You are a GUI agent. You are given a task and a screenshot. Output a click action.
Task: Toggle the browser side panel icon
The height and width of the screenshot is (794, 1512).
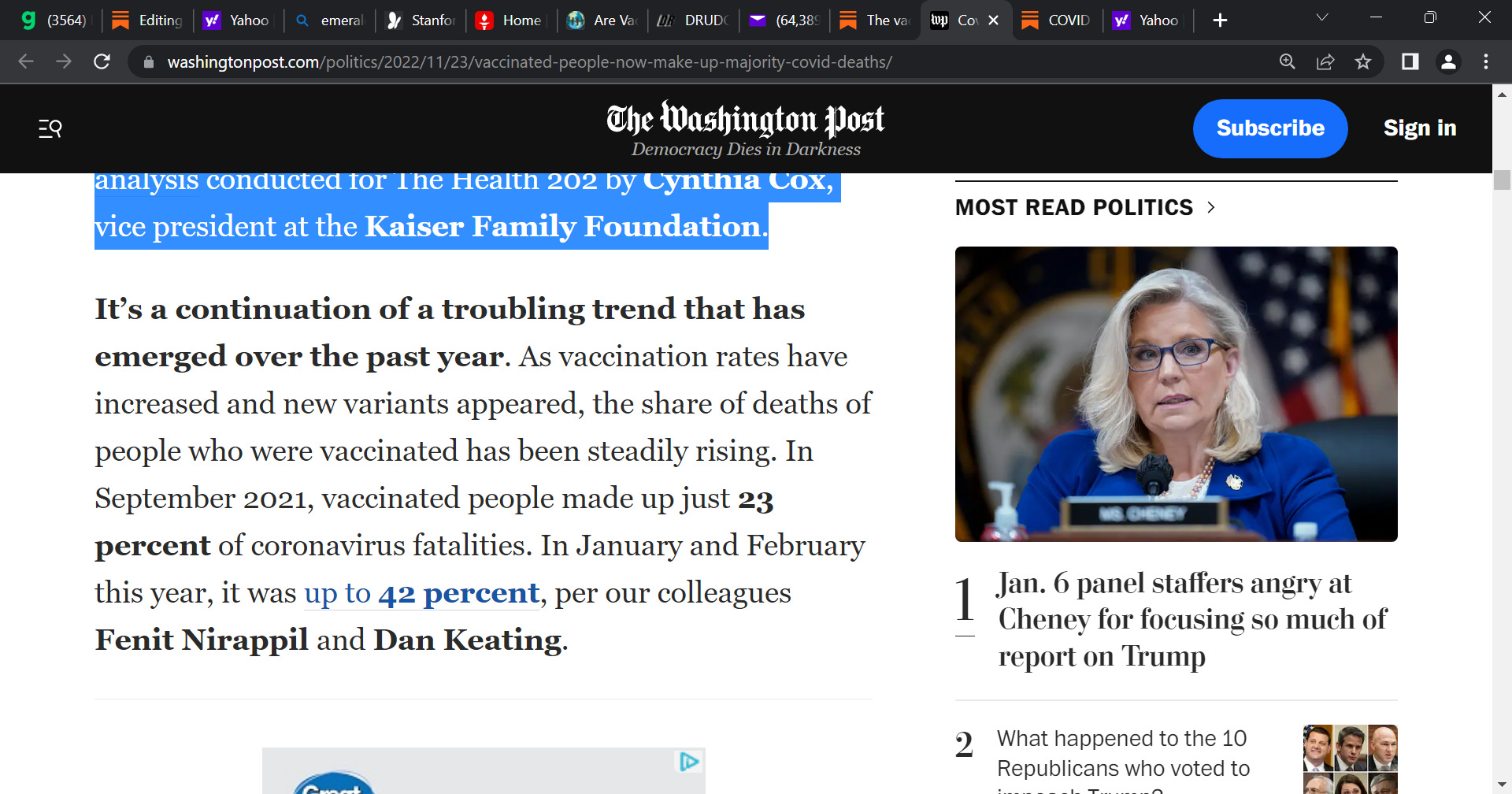(1410, 61)
